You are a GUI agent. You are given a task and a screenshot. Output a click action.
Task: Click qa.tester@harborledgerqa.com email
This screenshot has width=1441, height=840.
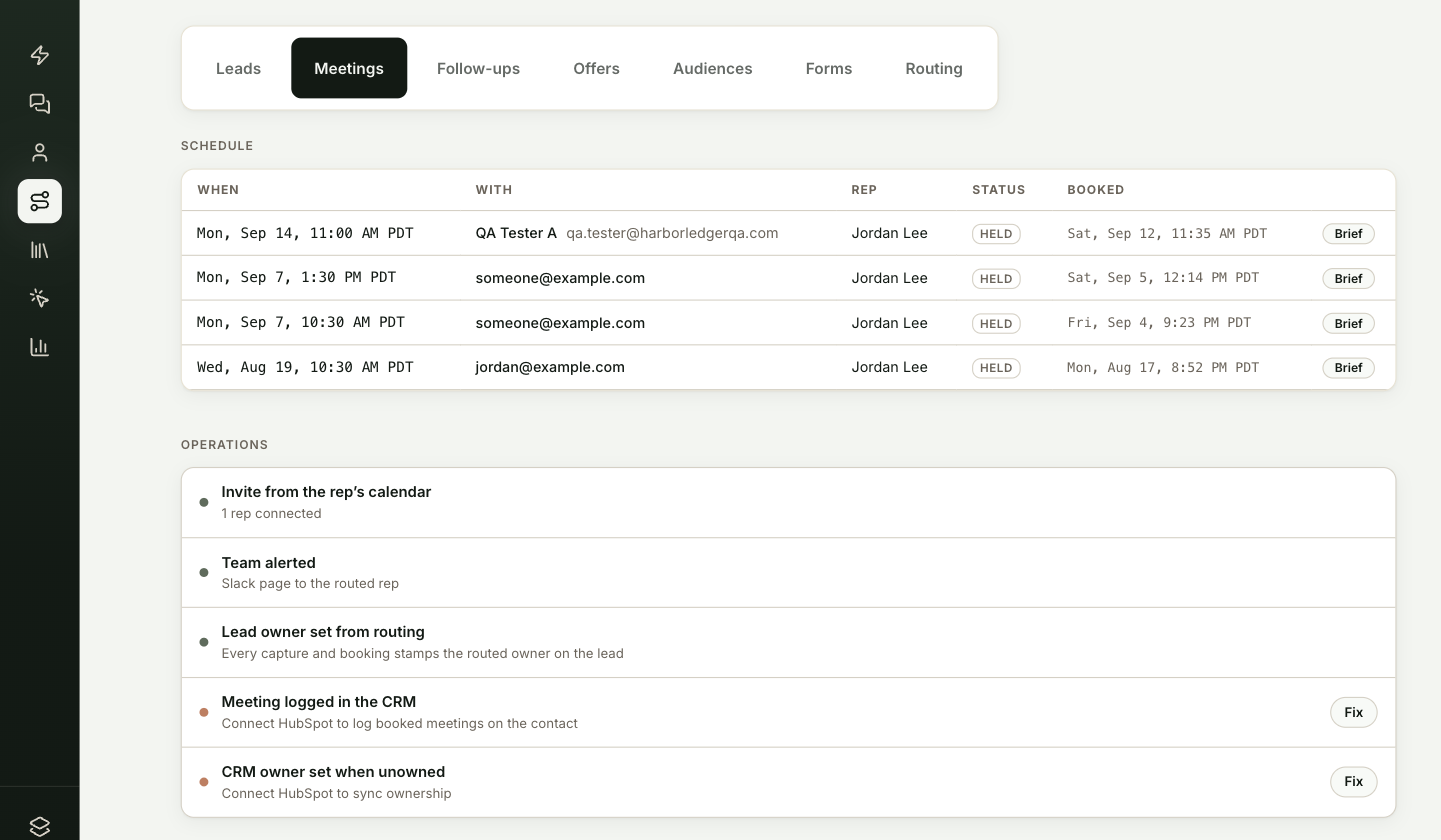pos(672,233)
